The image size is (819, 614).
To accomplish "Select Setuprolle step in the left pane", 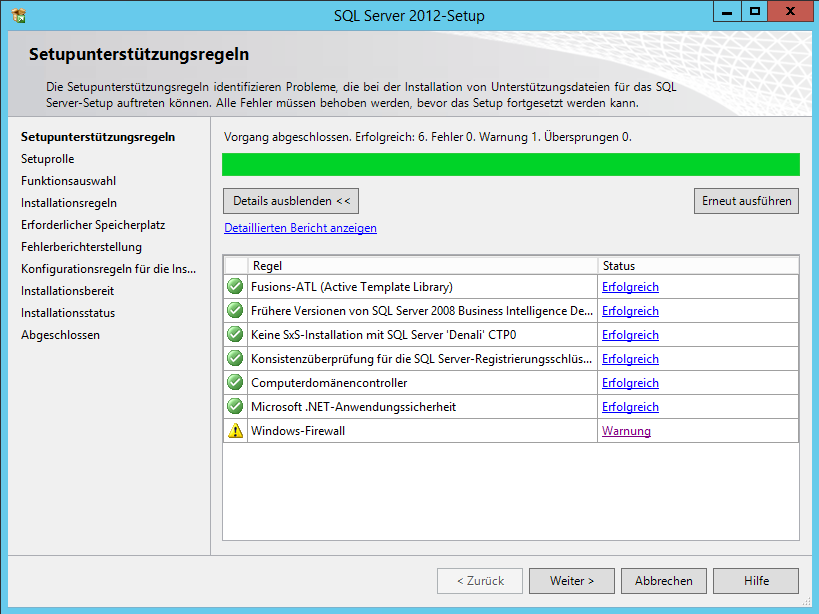I will click(47, 159).
